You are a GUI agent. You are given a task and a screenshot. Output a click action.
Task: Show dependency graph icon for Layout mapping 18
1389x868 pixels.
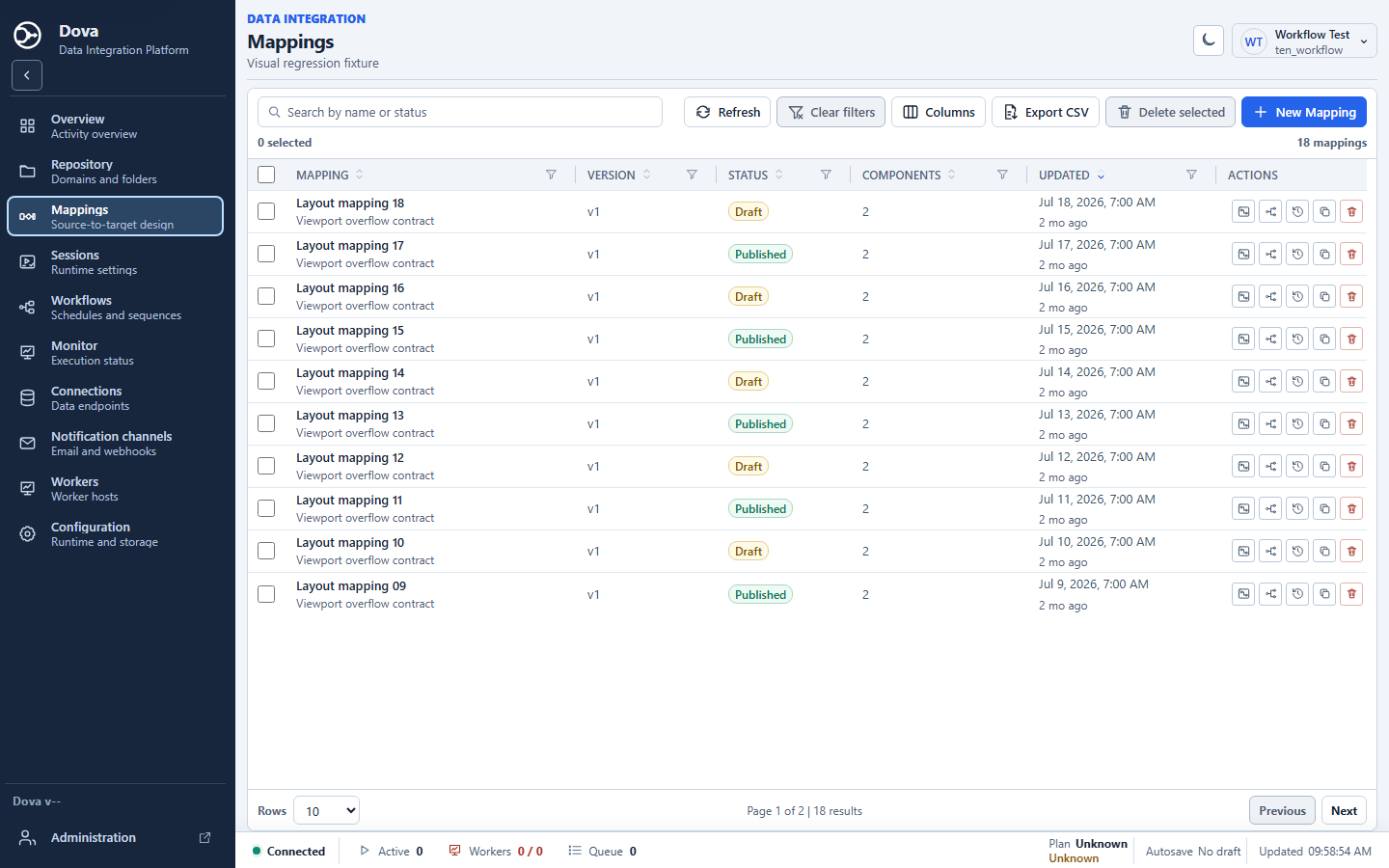[x=1271, y=212]
